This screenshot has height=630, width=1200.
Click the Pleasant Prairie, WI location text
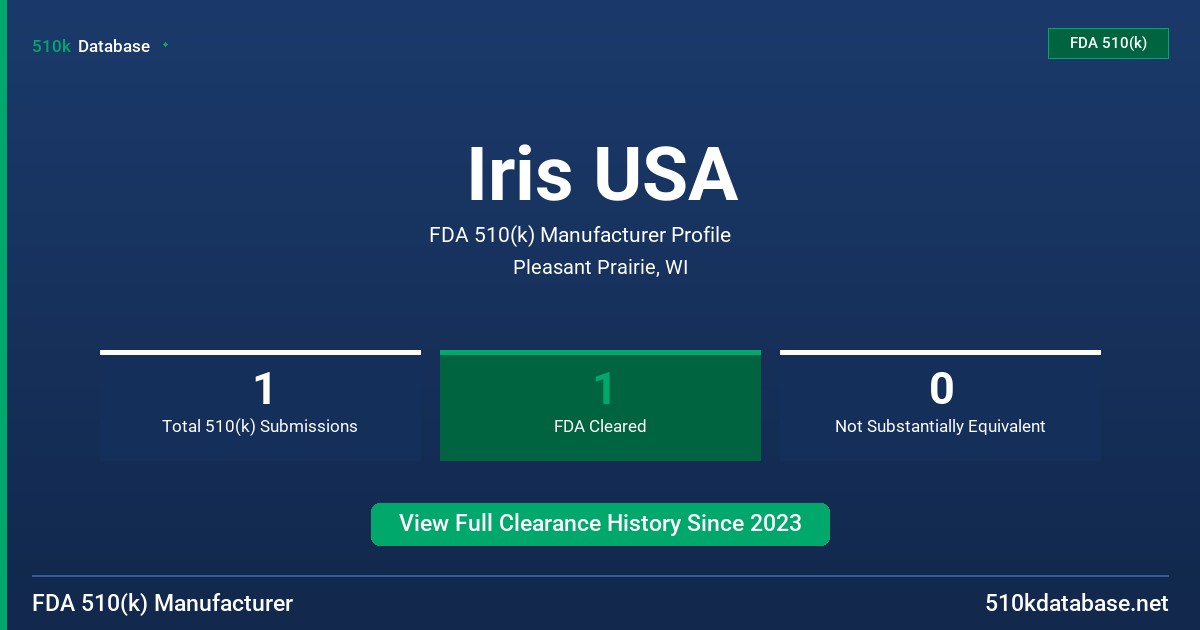pyautogui.click(x=600, y=268)
